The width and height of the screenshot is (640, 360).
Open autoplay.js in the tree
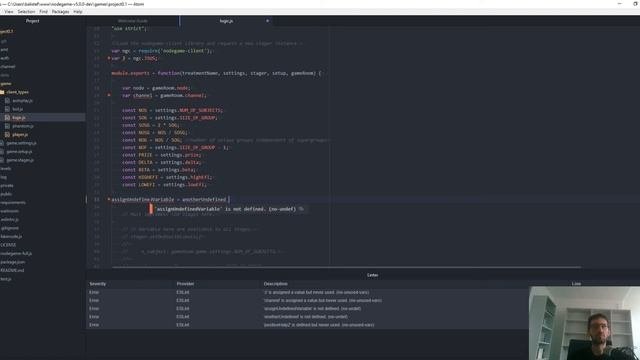click(22, 100)
